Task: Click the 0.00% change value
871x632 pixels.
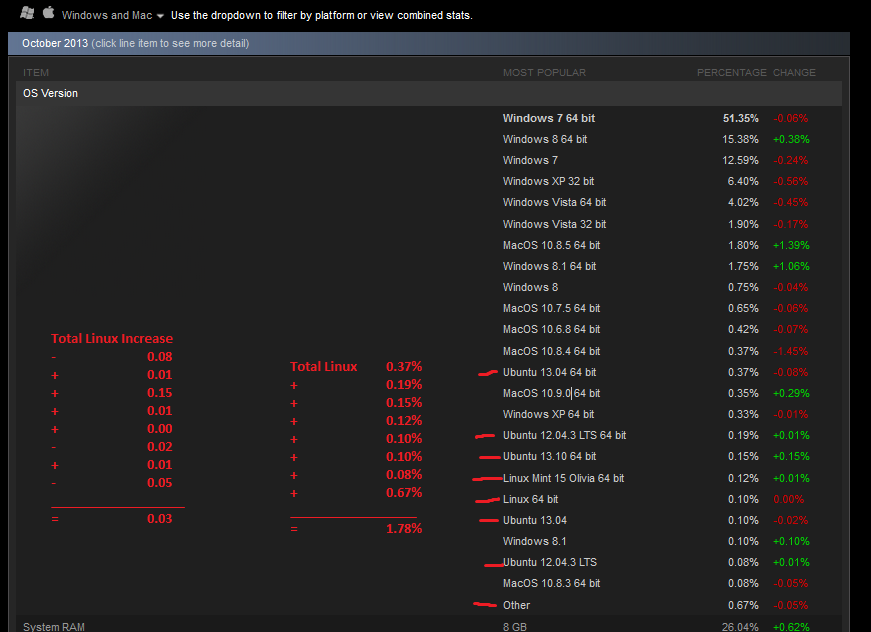Action: (789, 500)
